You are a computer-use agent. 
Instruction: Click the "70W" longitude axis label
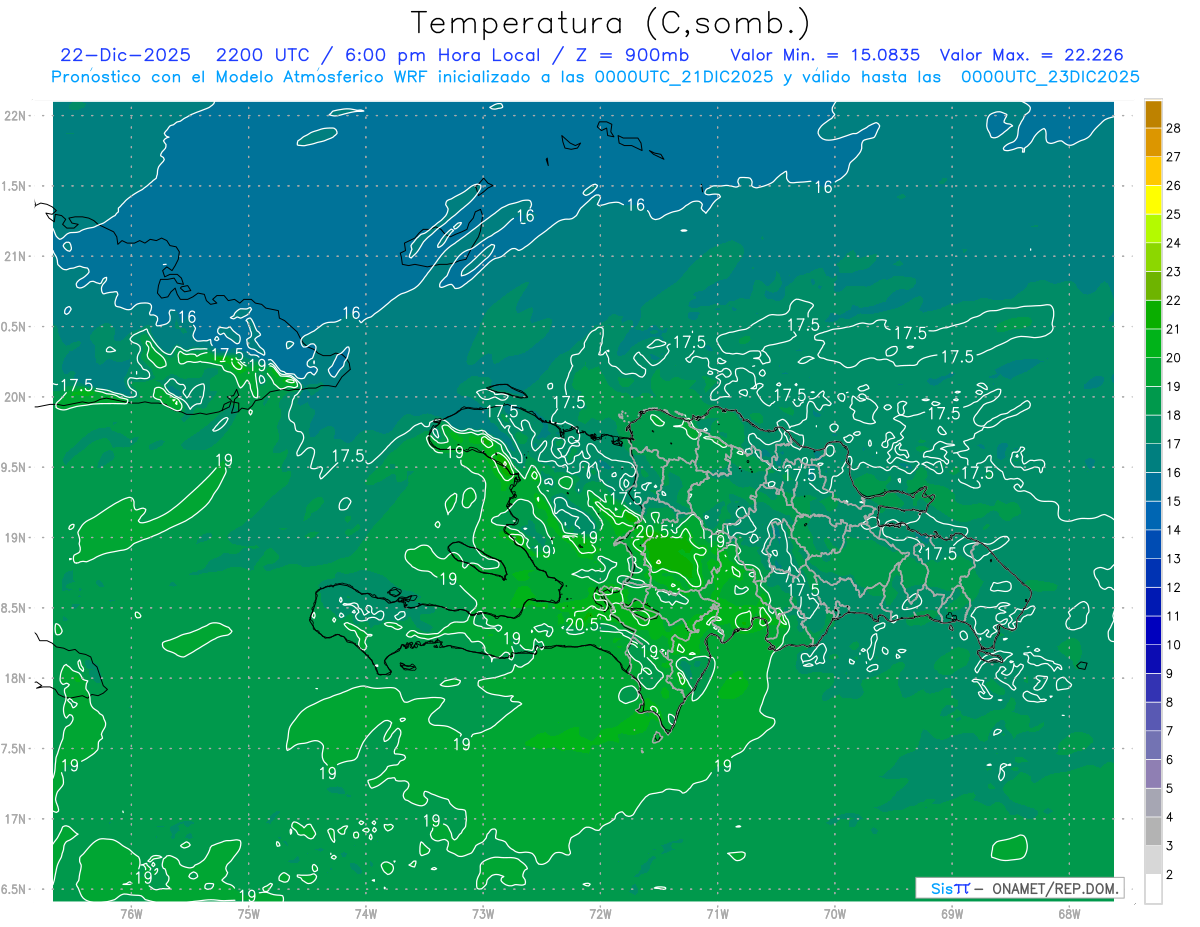tap(835, 913)
